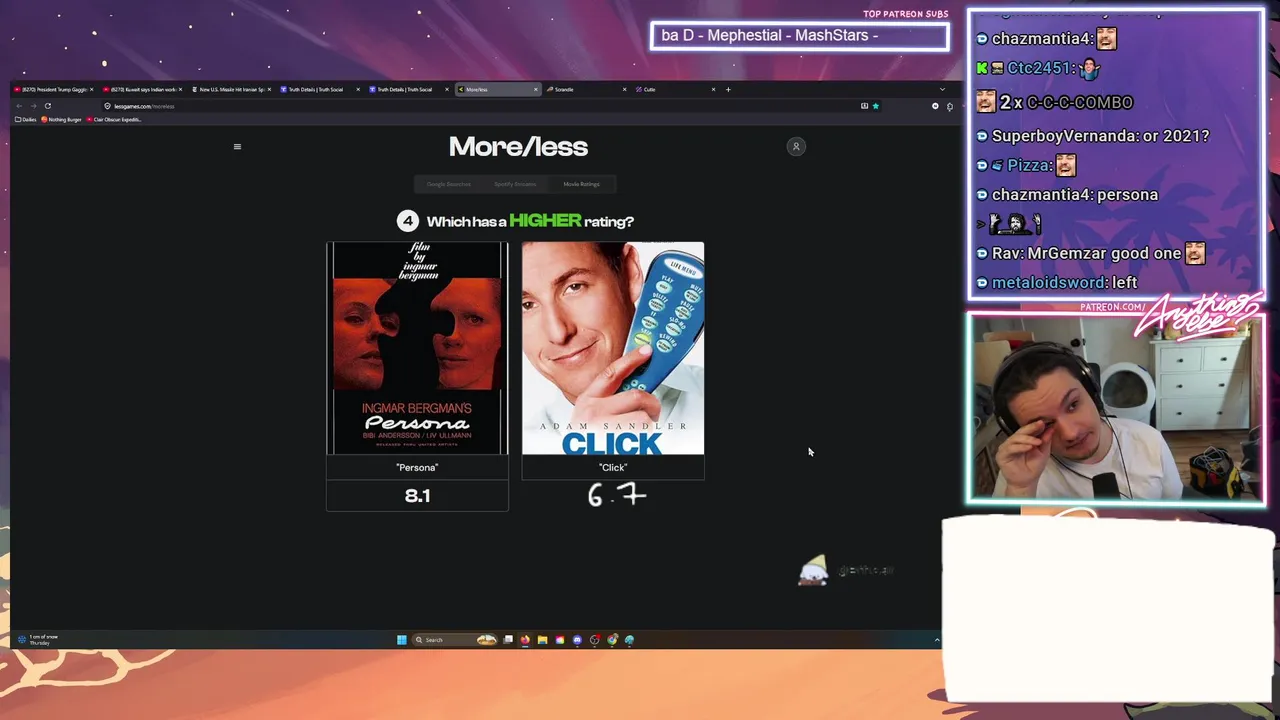Open Firefox from the taskbar
This screenshot has width=1280, height=720.
pos(525,640)
